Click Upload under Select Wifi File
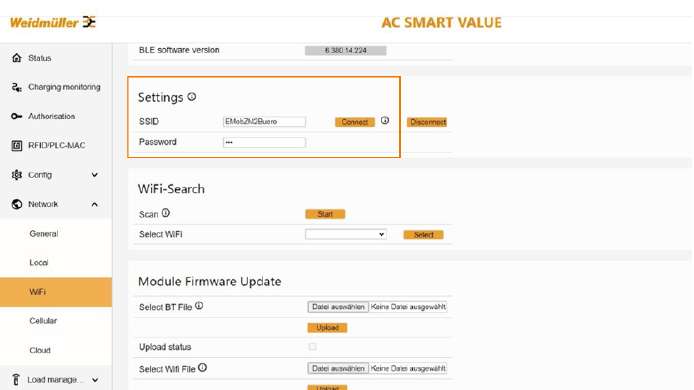Image resolution: width=694 pixels, height=390 pixels. [327, 387]
